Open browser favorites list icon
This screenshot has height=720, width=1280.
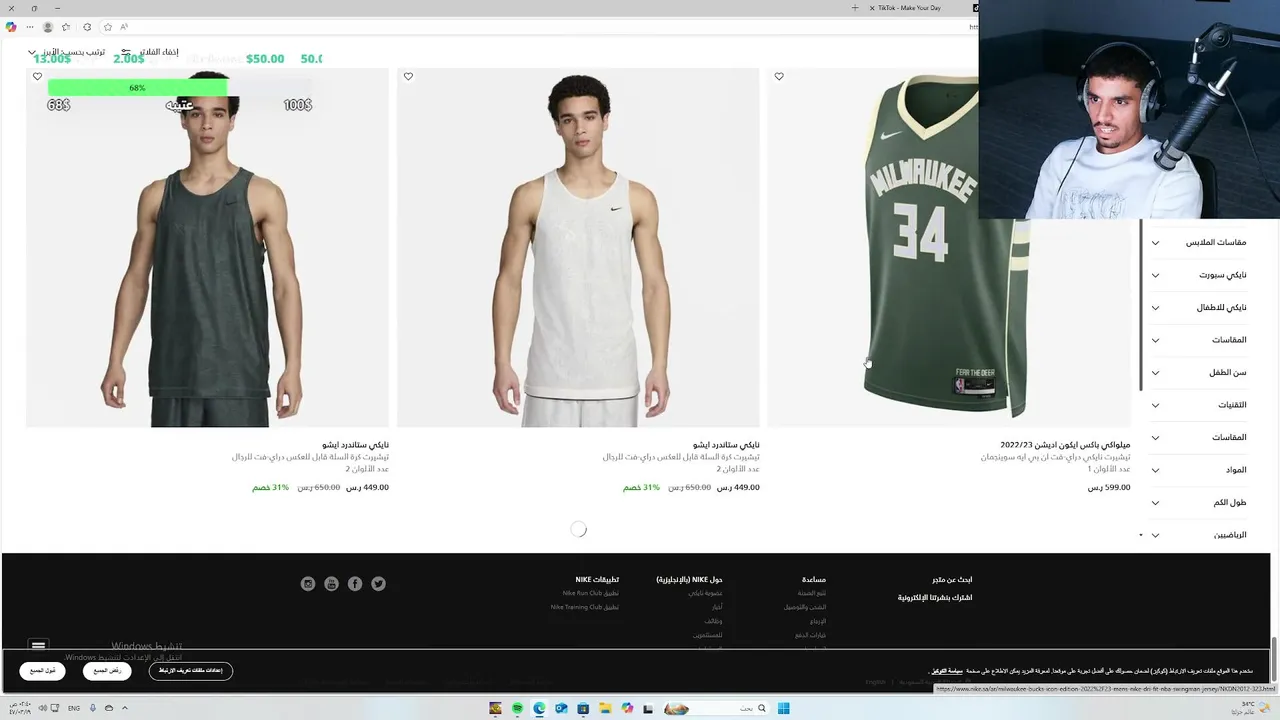click(x=66, y=27)
